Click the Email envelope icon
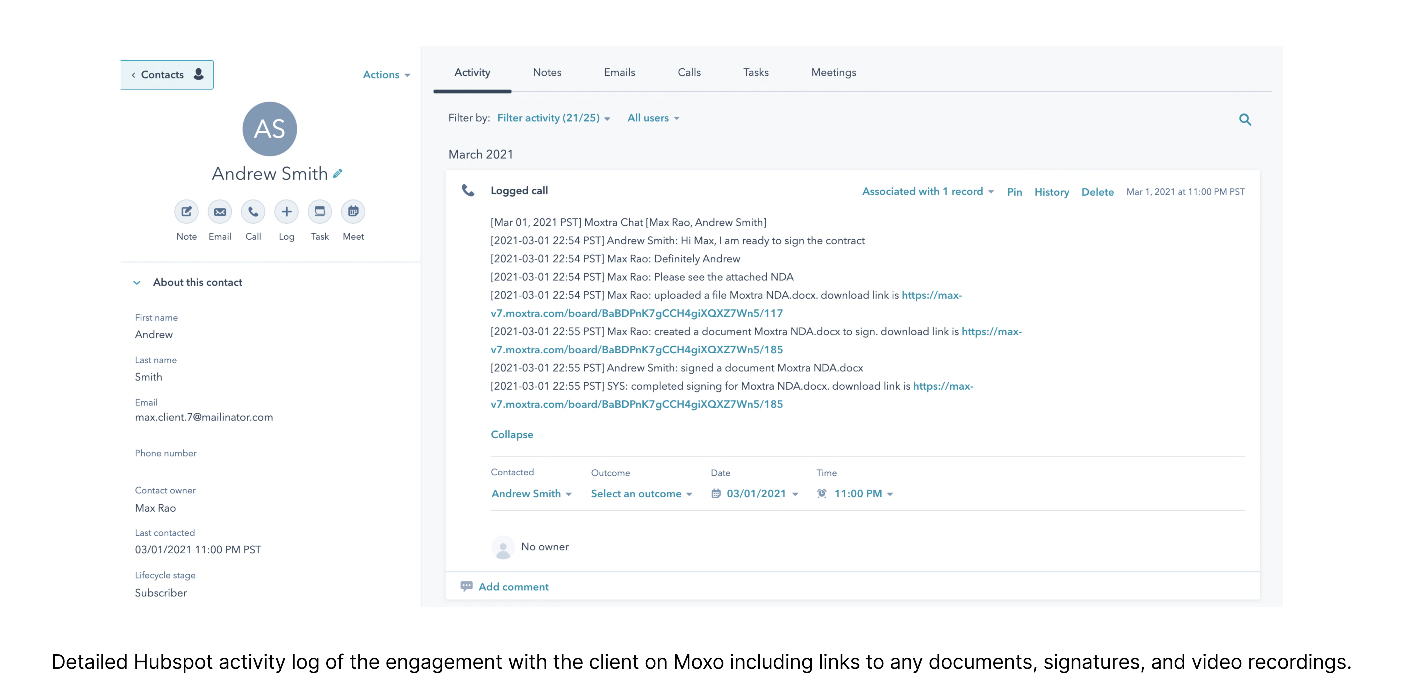 (220, 211)
